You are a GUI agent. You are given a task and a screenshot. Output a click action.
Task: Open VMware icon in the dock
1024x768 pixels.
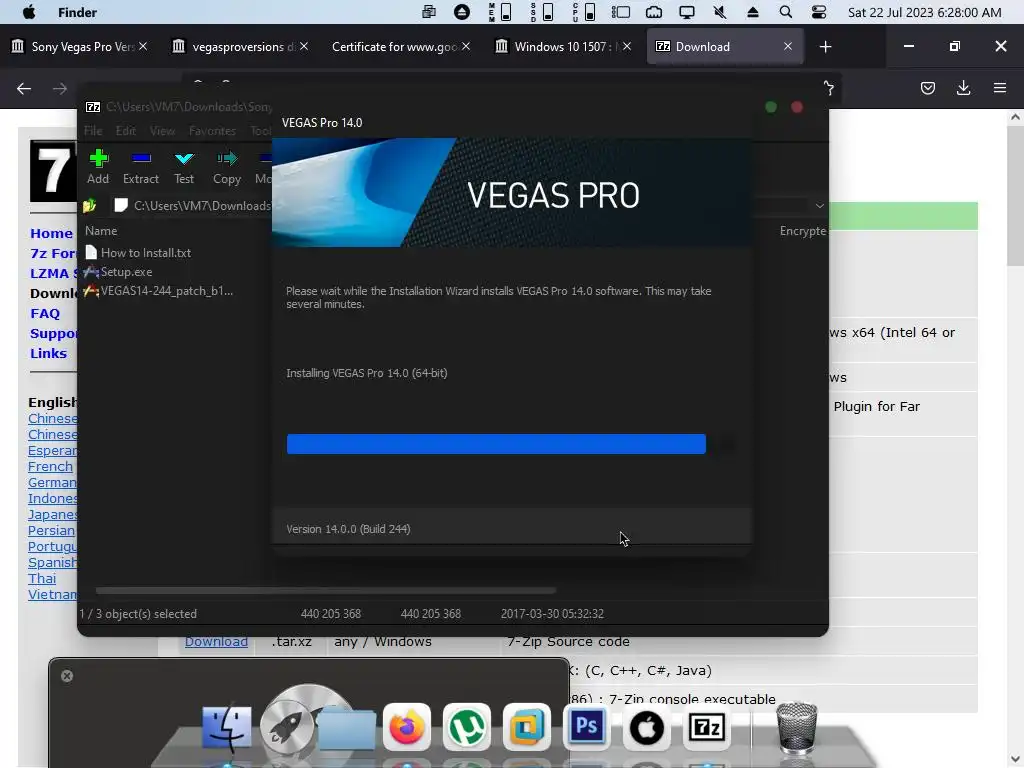pos(526,727)
